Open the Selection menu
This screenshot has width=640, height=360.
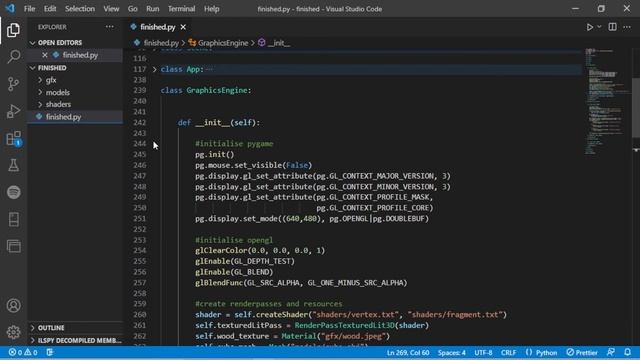point(80,9)
